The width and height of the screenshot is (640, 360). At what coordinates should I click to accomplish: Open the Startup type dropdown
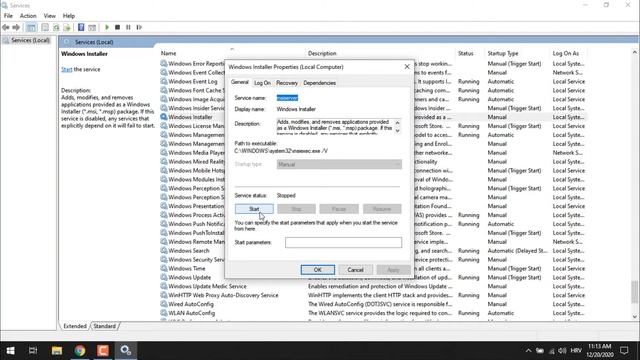pyautogui.click(x=339, y=164)
